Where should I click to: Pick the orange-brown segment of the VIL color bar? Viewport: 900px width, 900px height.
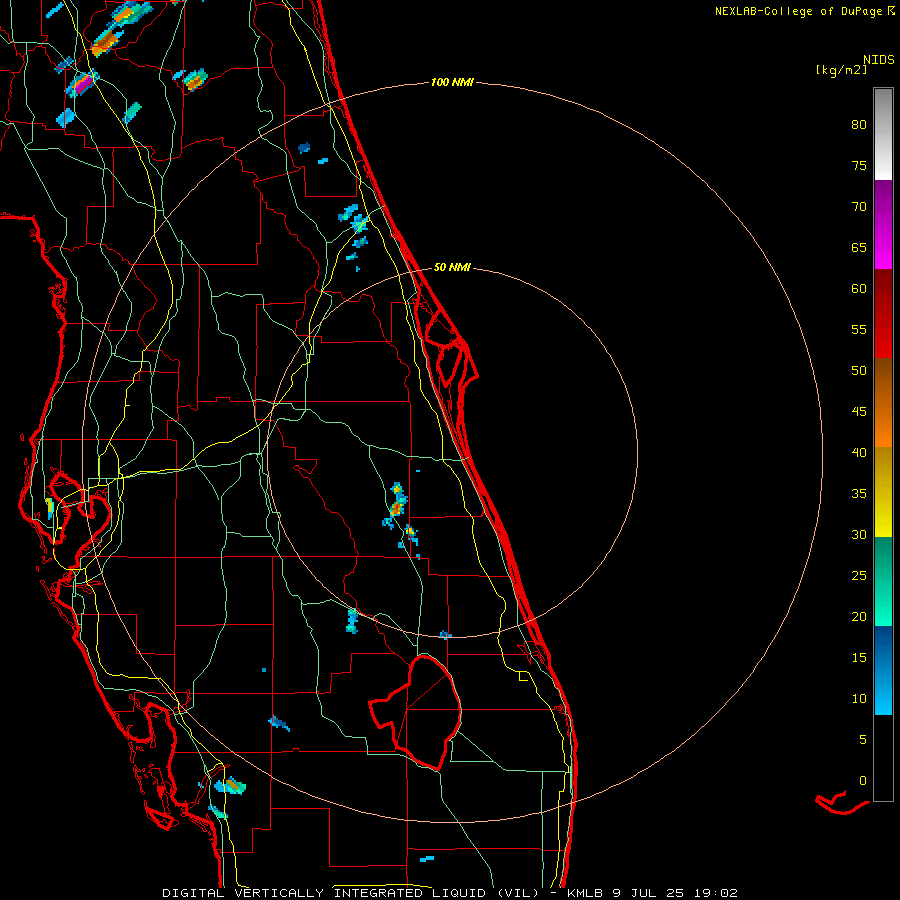click(x=883, y=402)
